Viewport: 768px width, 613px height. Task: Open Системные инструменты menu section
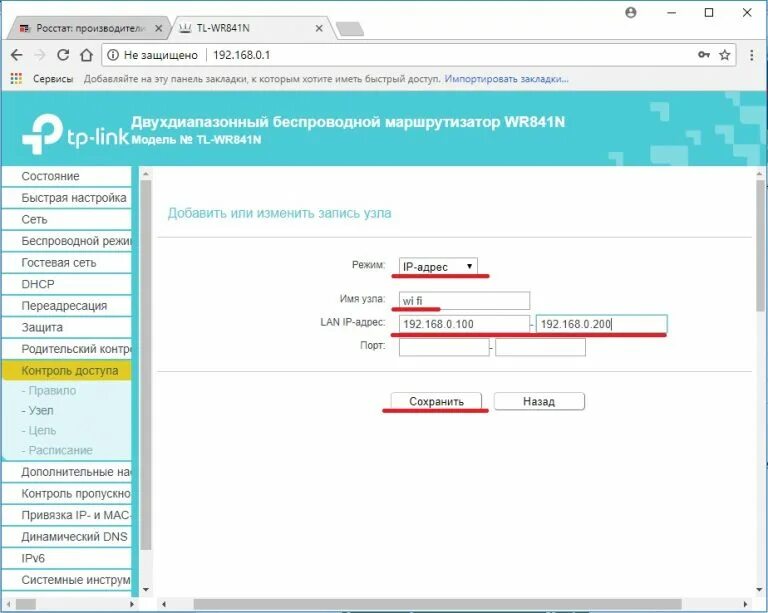click(x=67, y=580)
